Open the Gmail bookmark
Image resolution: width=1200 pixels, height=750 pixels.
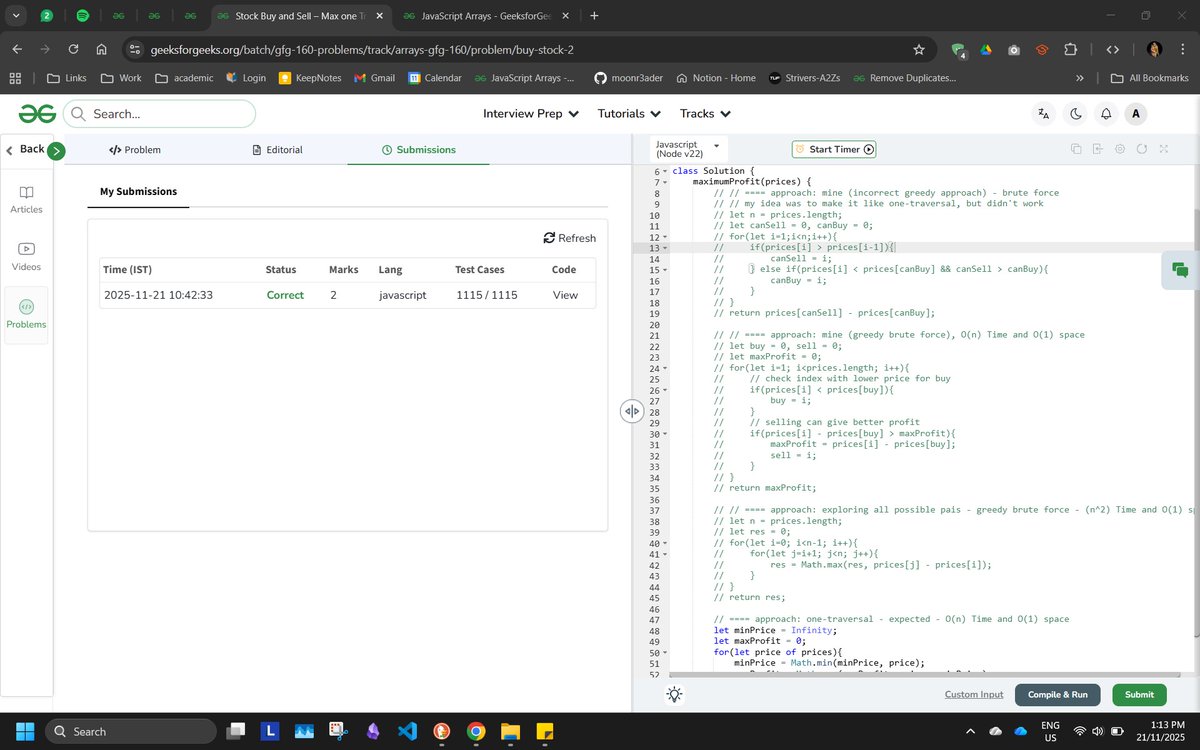click(375, 78)
